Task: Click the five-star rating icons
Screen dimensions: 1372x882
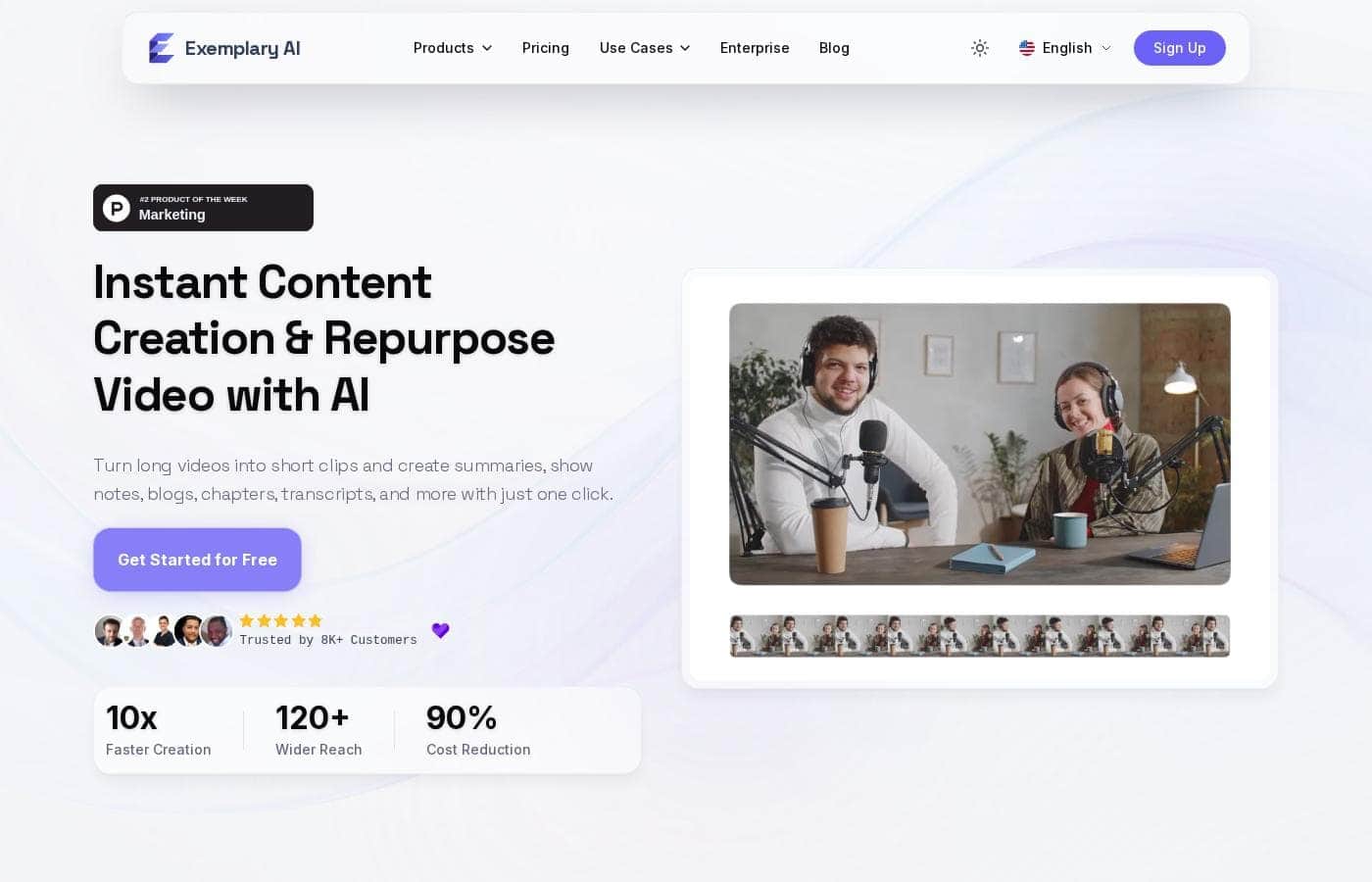Action: pyautogui.click(x=280, y=620)
